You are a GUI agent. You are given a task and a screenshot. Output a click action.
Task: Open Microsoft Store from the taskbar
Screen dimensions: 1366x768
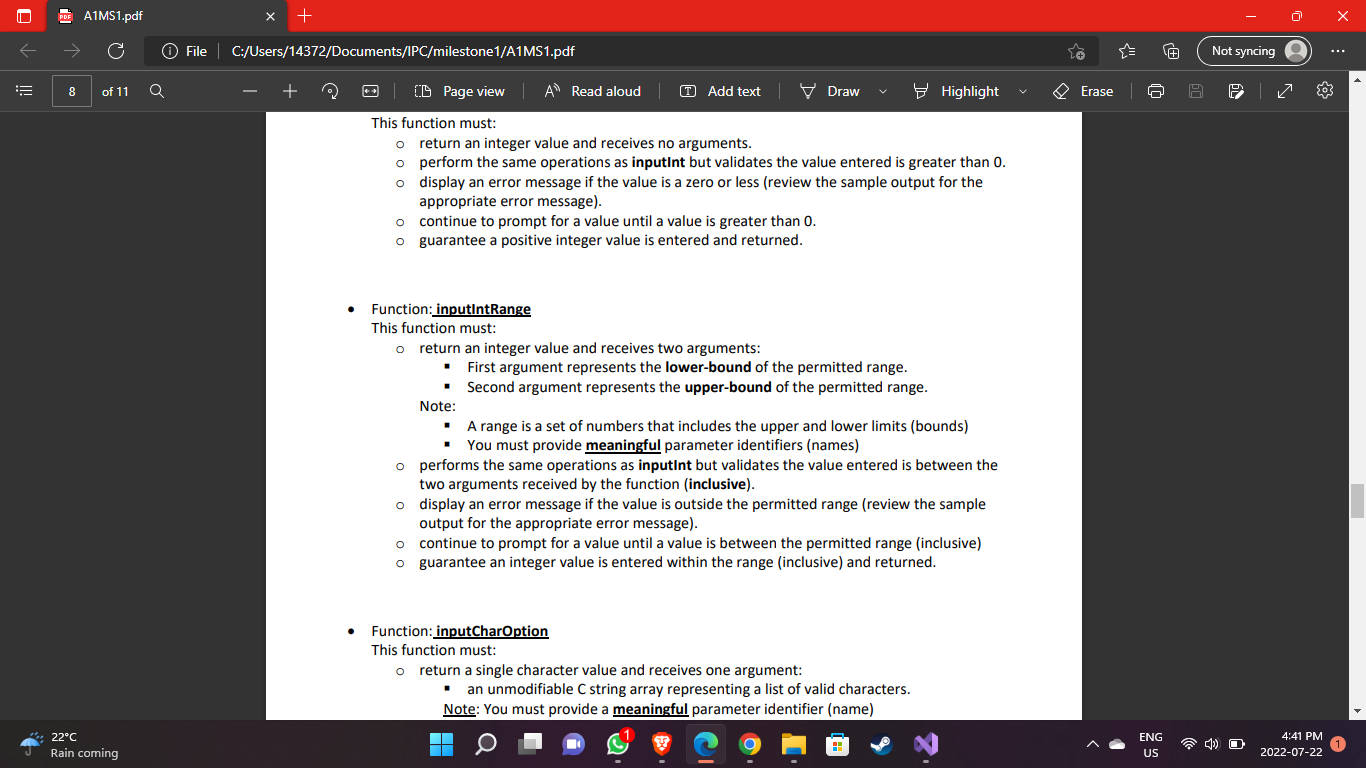tap(838, 744)
